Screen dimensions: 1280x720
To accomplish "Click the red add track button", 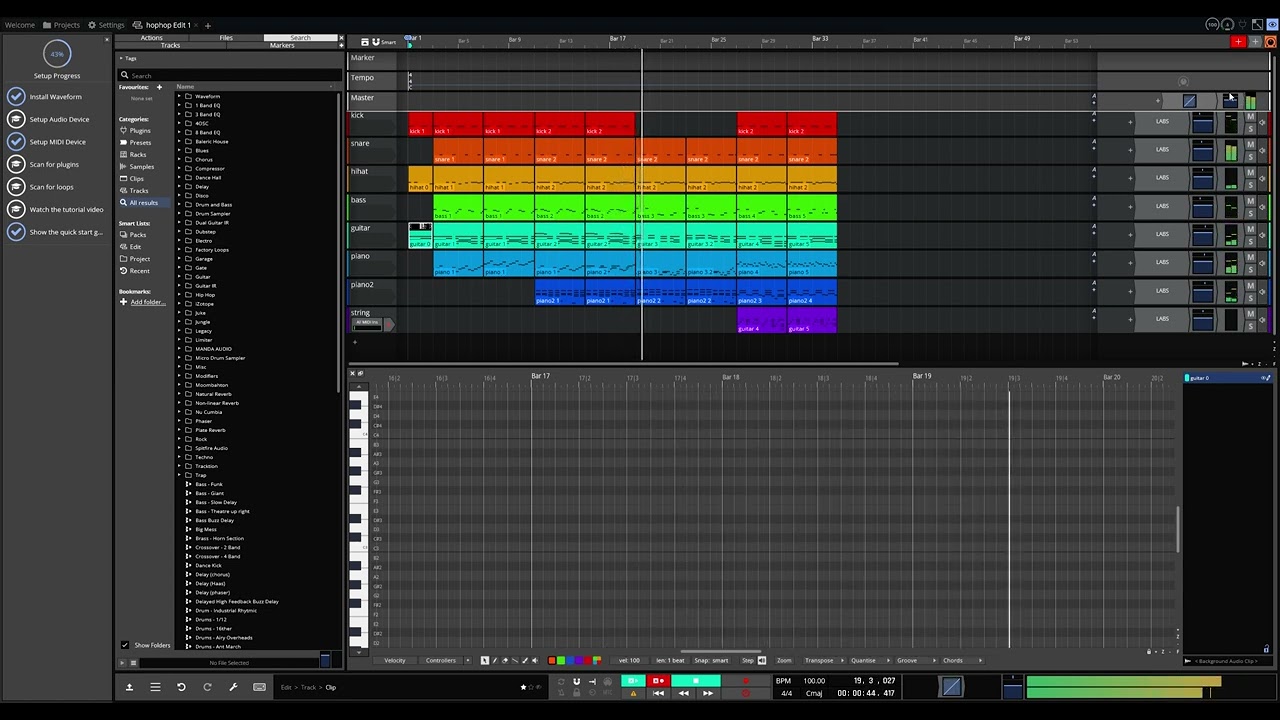I will point(1238,42).
